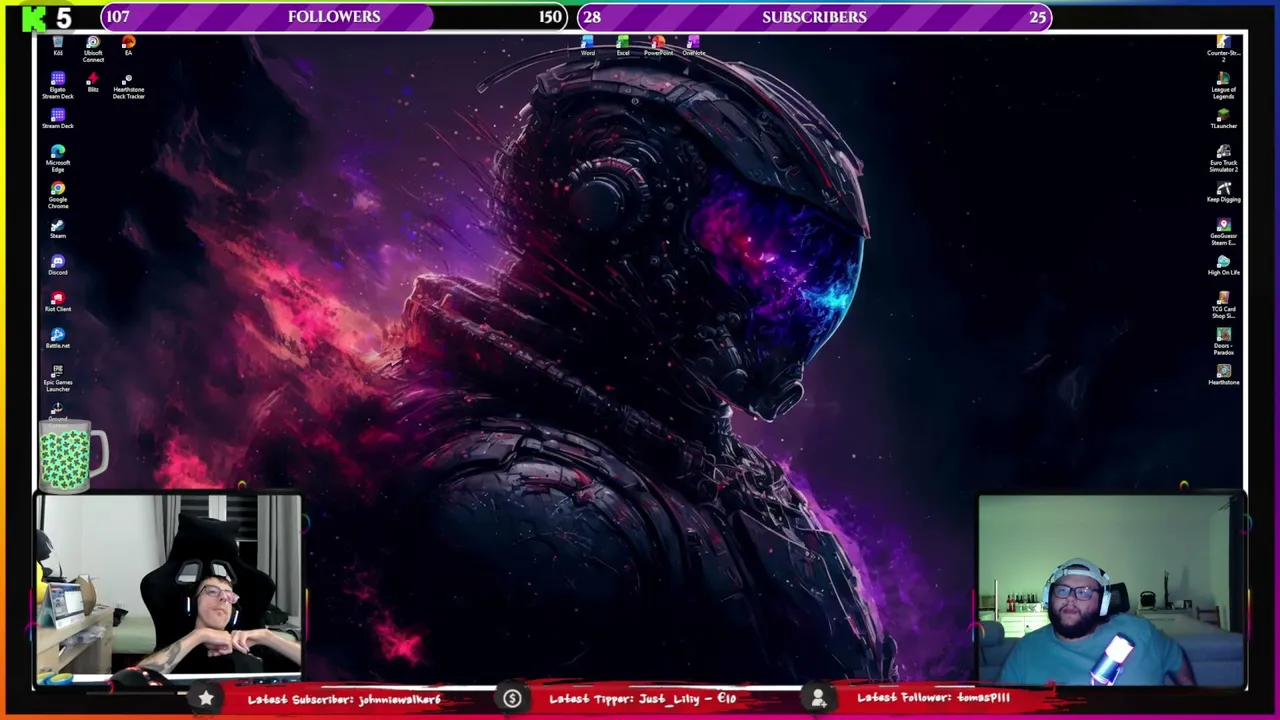Click the "Latest Tipper: Just_Lilly" ticker text
1280x720 pixels.
tap(642, 699)
